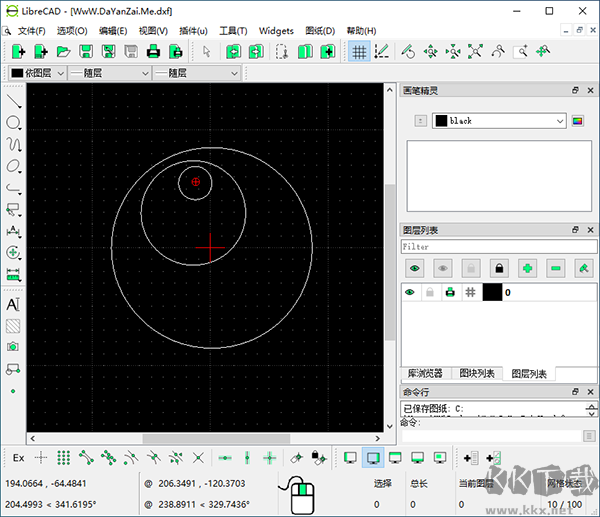The image size is (600, 517).
Task: Open the Modify tools
Action: (14, 253)
